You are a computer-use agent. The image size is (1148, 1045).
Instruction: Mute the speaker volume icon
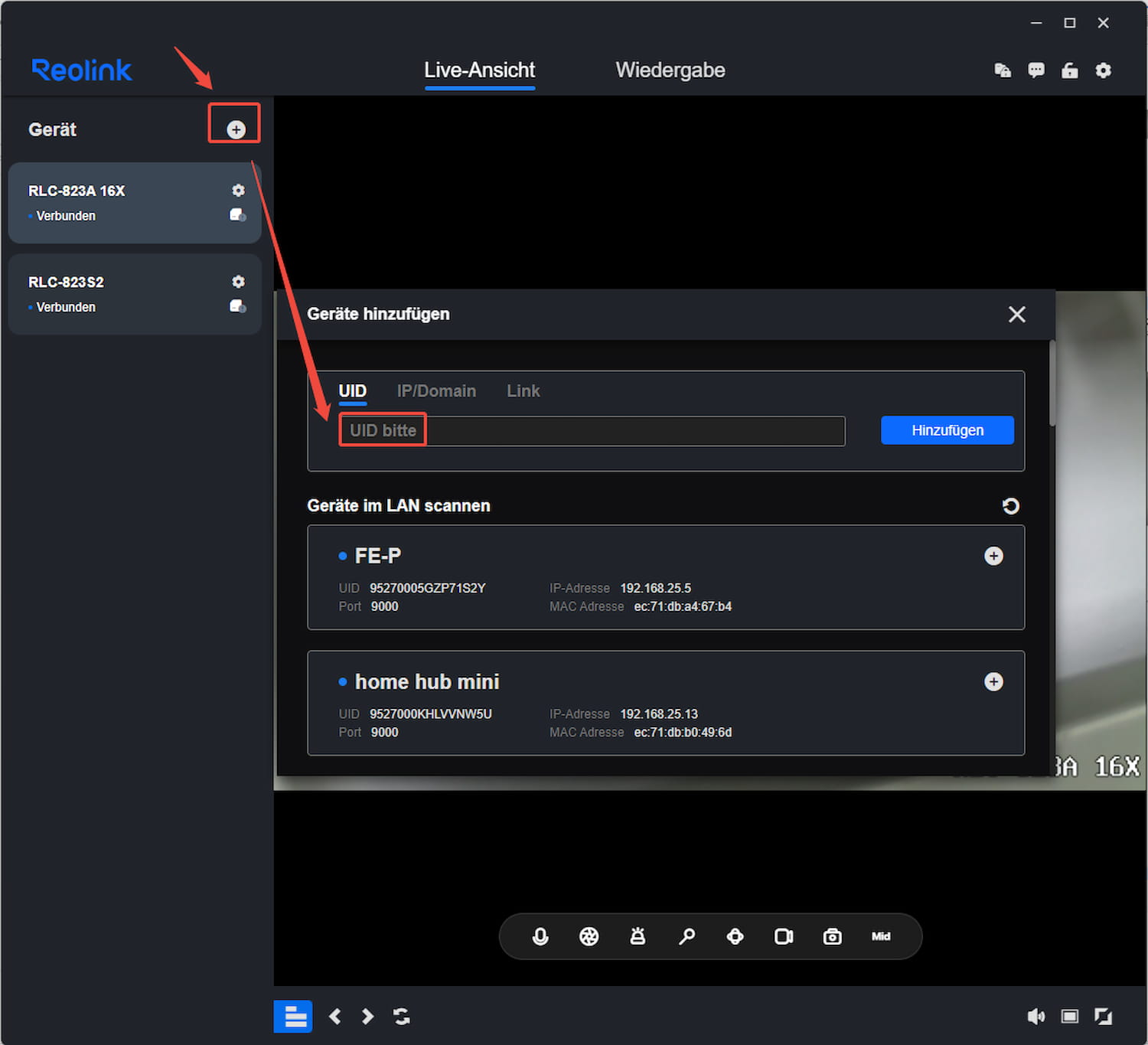(1035, 1016)
